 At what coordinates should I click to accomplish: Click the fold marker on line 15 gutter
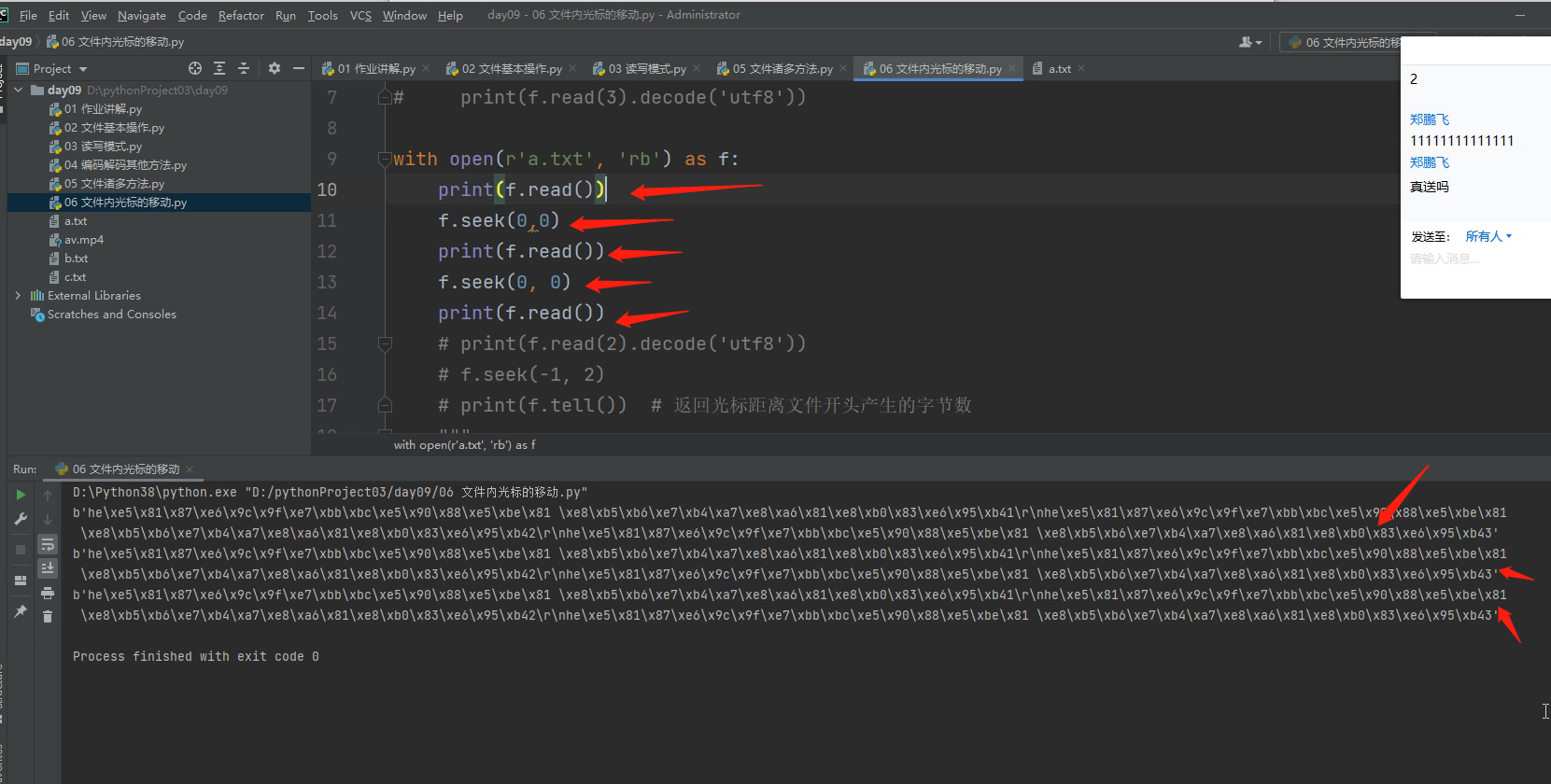point(385,343)
